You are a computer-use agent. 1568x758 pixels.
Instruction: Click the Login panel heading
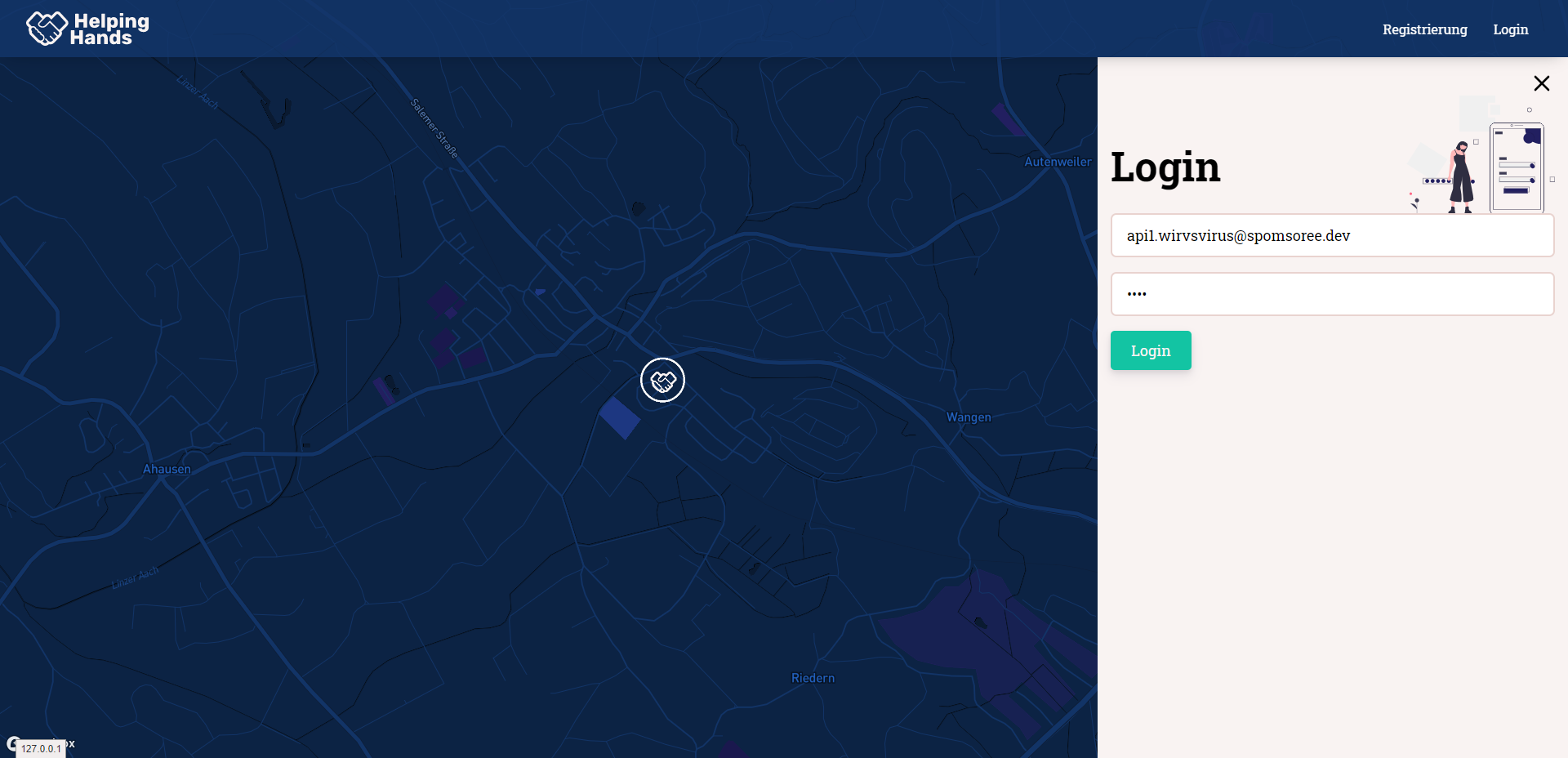click(1165, 167)
